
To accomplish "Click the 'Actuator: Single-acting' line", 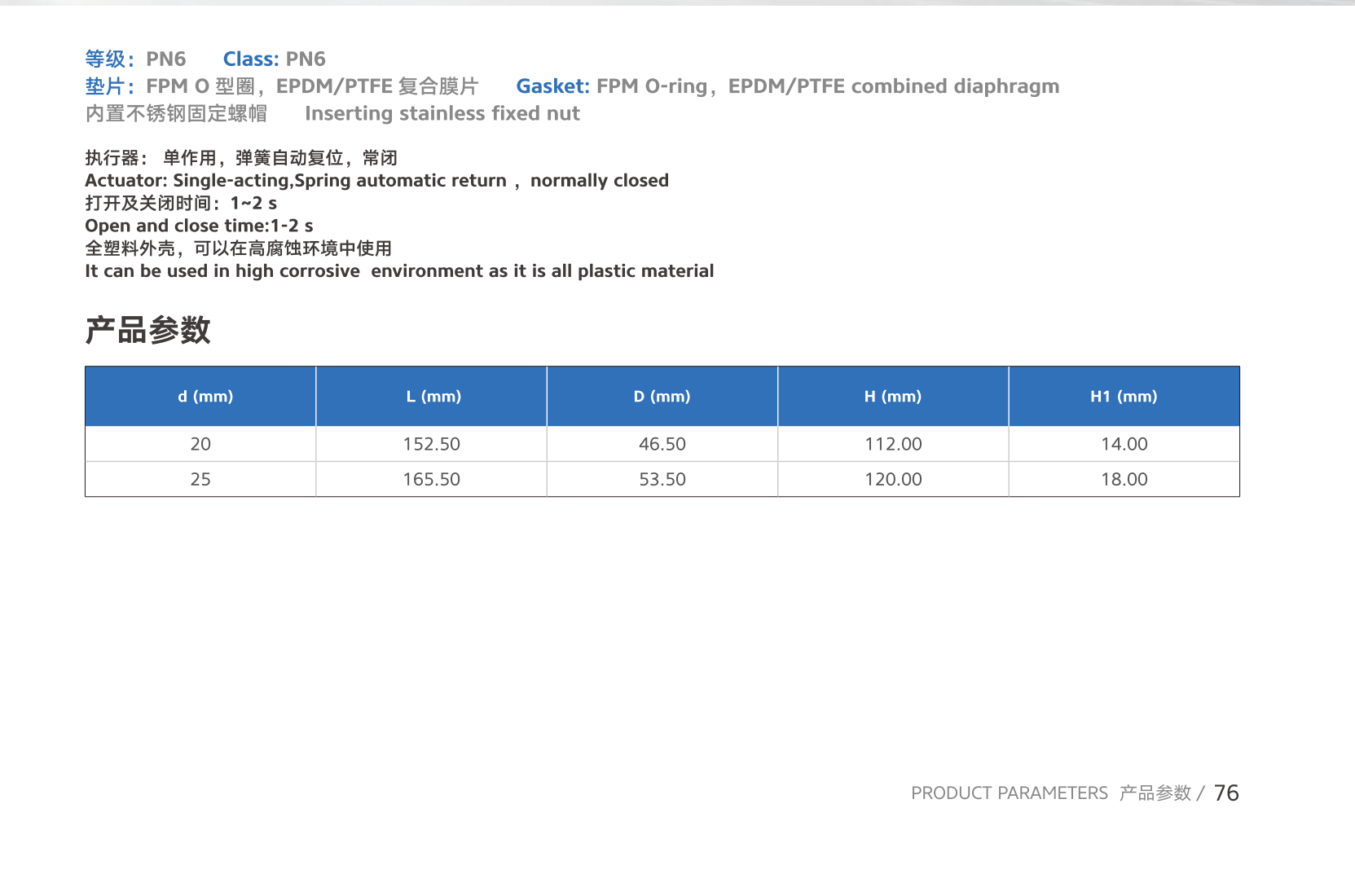I will pos(377,181).
